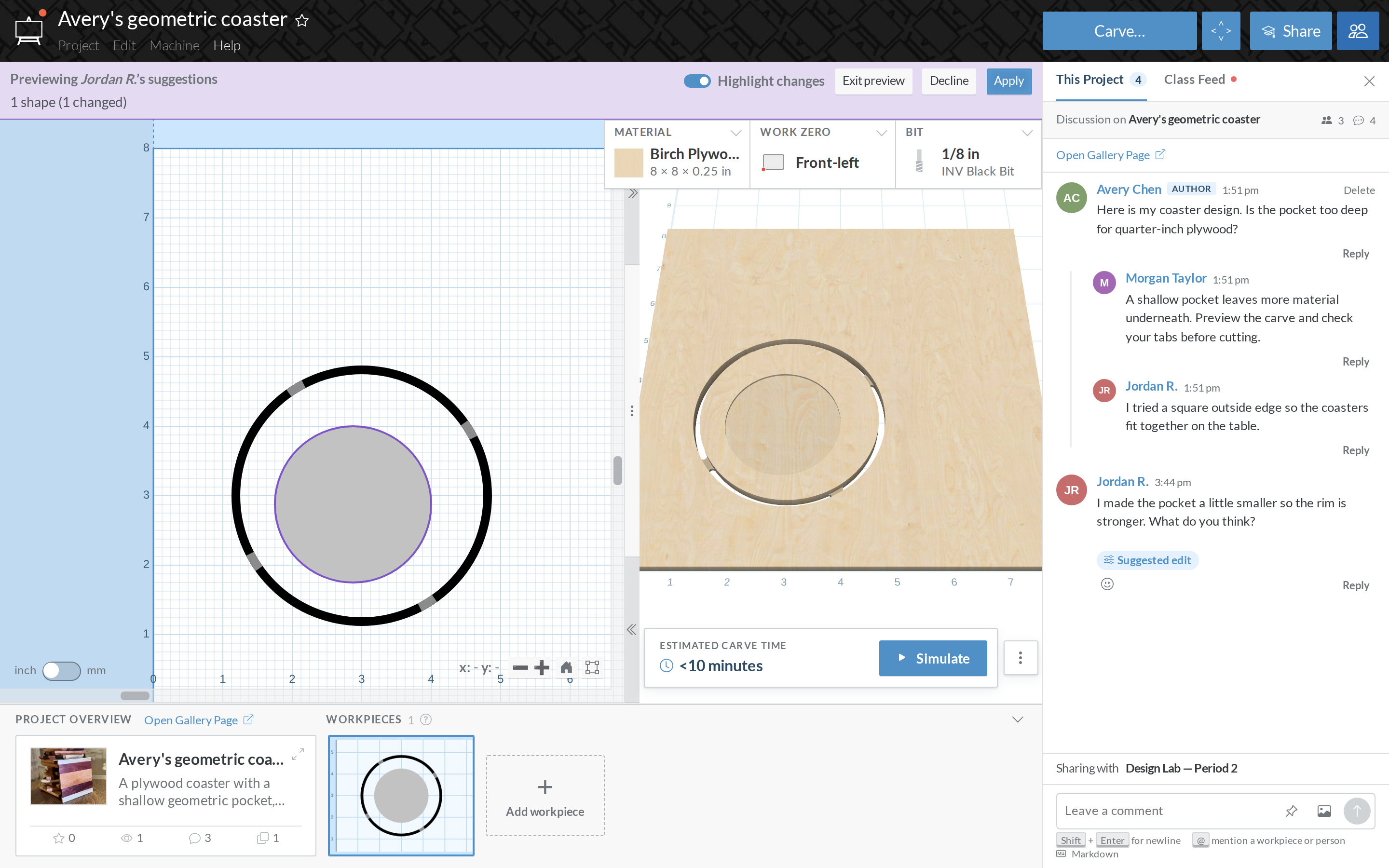Click the workpieces help question icon

point(425,720)
